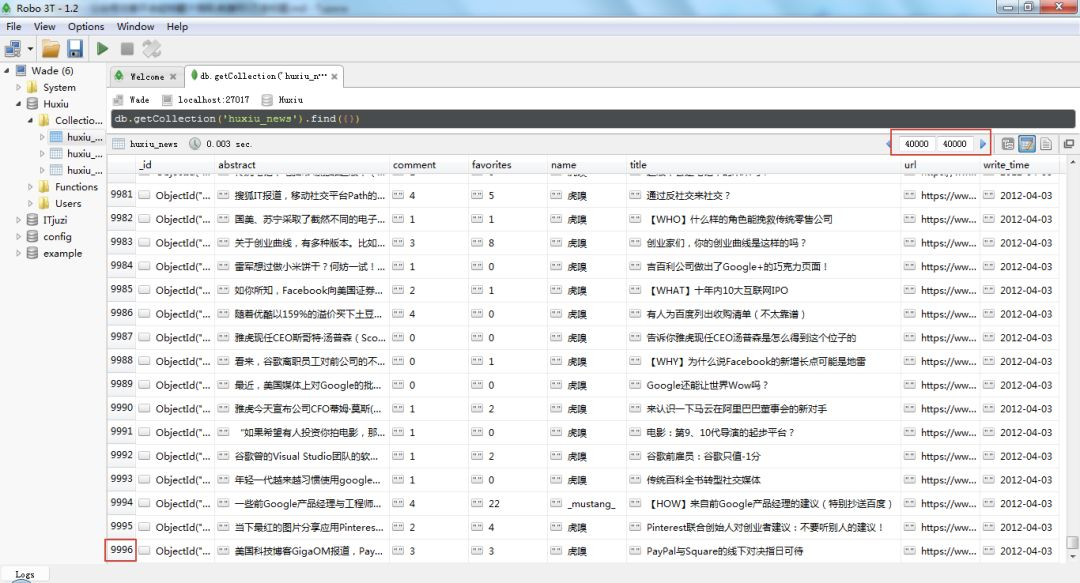Click the Huxiu database icon in the tree

point(32,104)
